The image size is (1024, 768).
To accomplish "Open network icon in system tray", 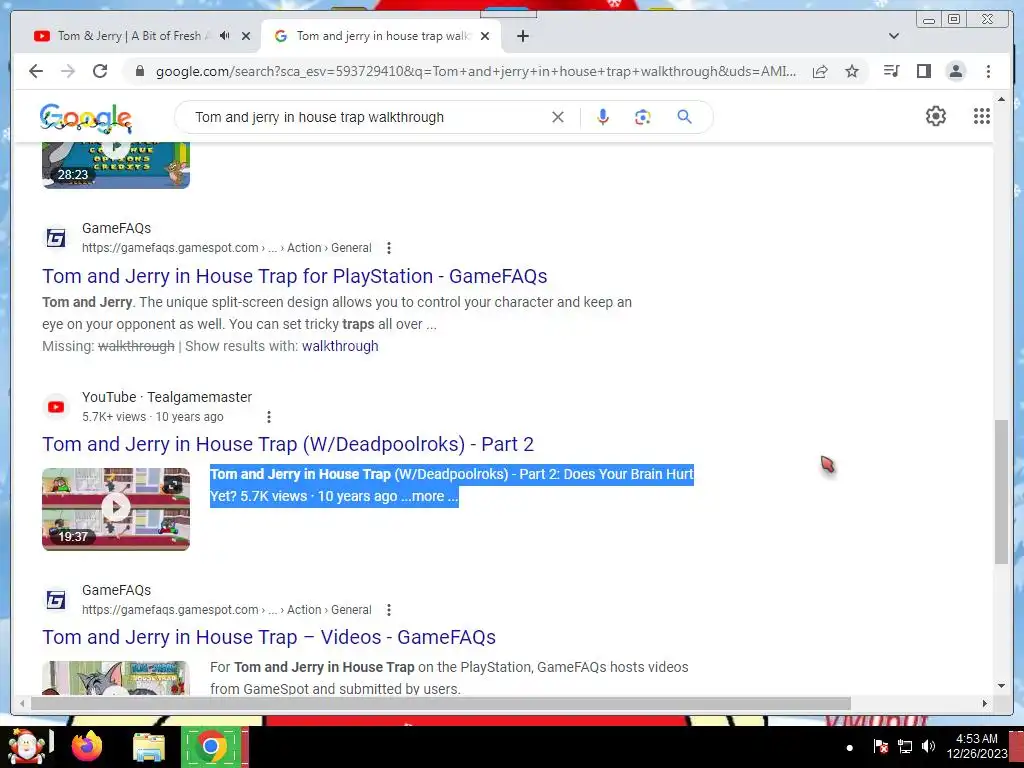I will [x=904, y=746].
